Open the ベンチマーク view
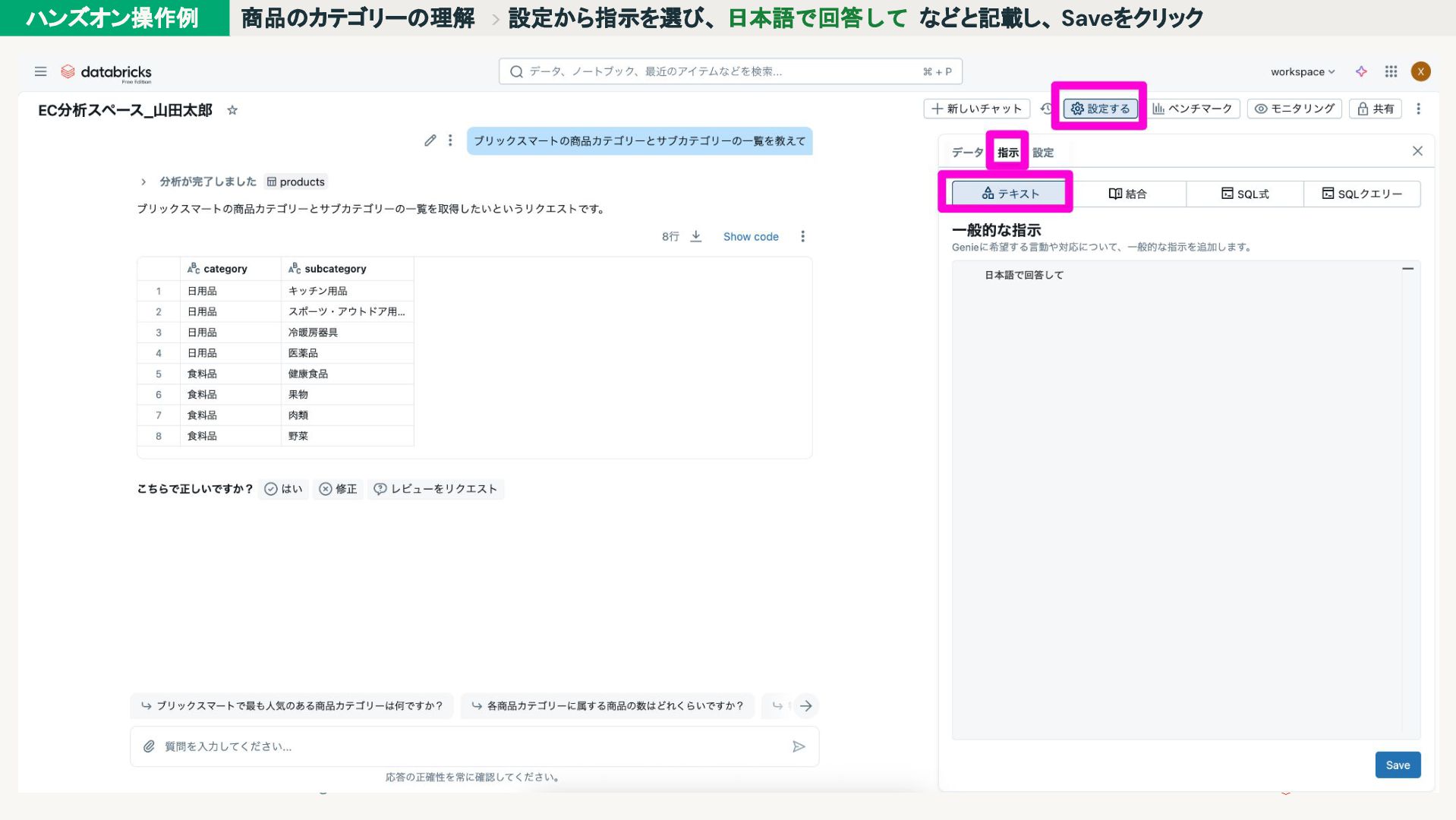 tap(1193, 109)
